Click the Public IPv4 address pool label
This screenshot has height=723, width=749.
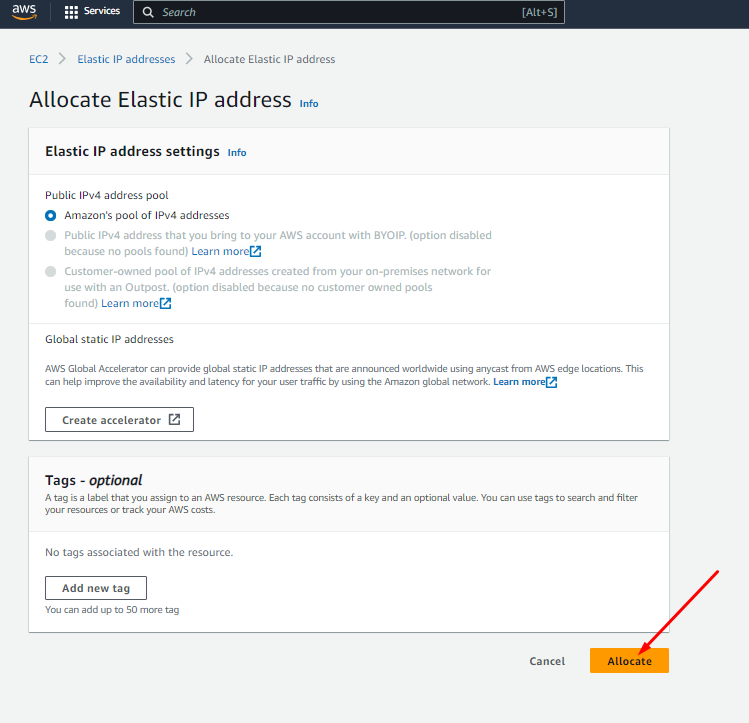pyautogui.click(x=107, y=195)
